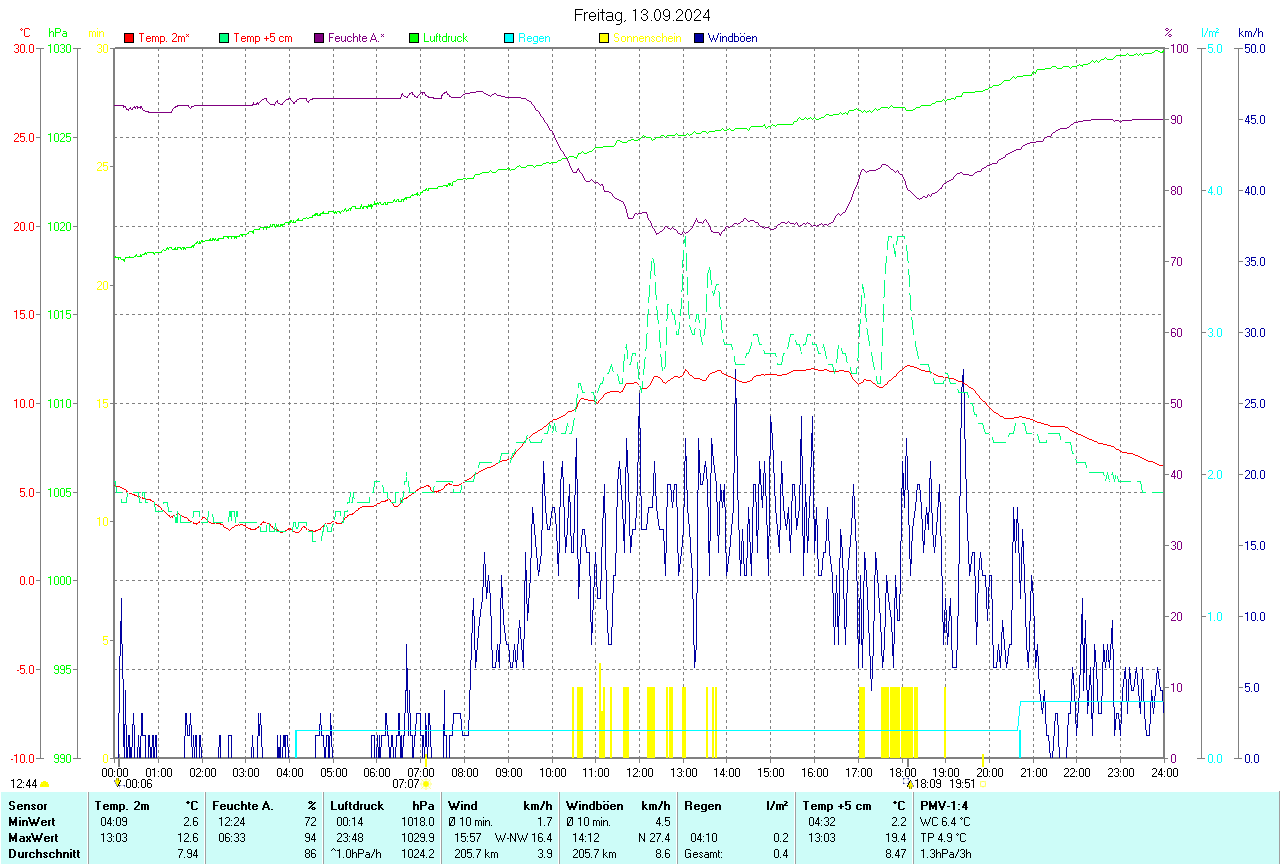Click the Luftdruck column header in table
This screenshot has width=1280, height=864.
pos(357,805)
